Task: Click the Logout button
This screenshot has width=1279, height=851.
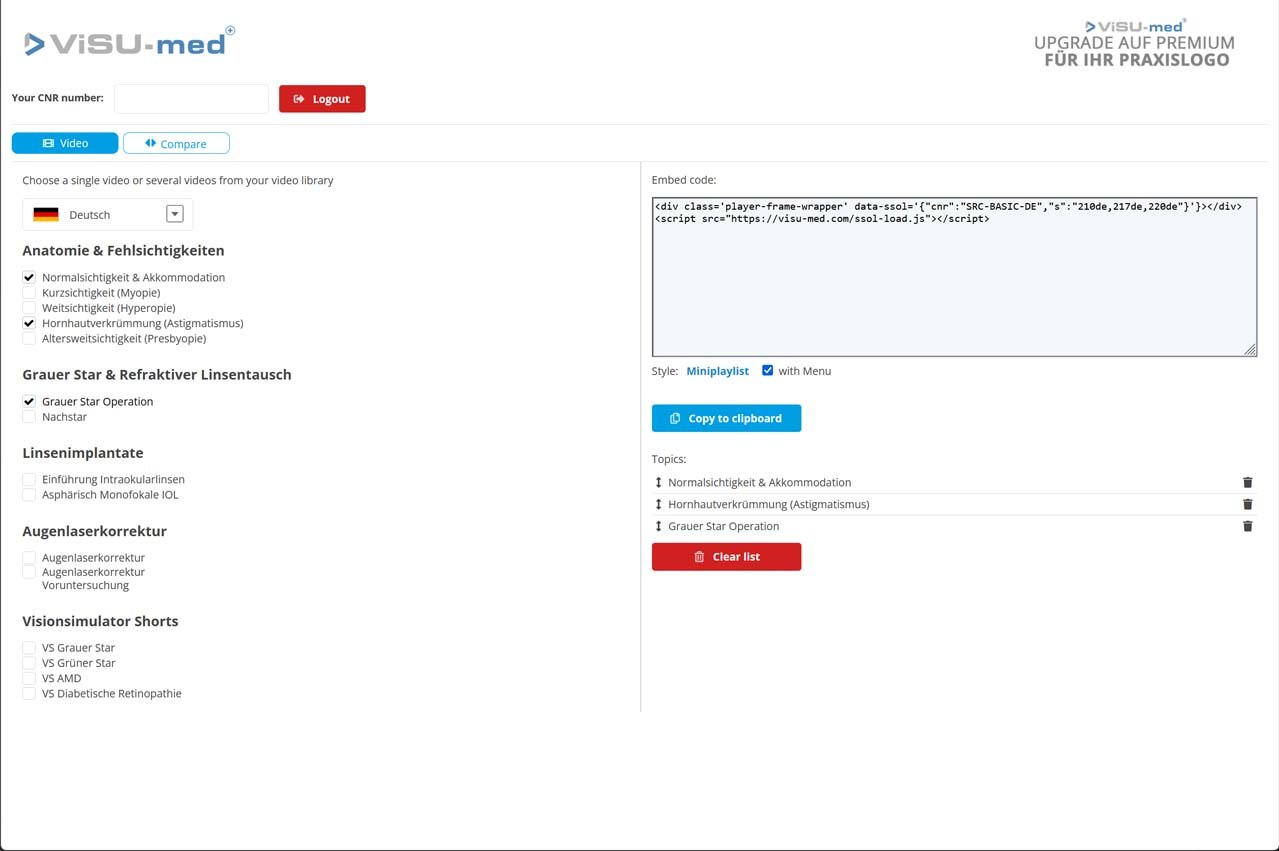Action: [322, 99]
